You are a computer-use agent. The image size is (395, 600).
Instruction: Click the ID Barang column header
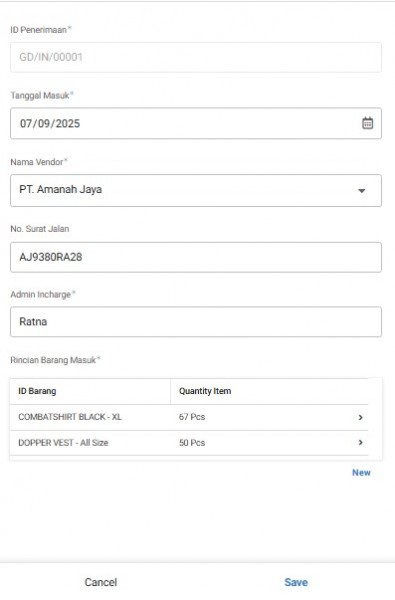click(37, 391)
